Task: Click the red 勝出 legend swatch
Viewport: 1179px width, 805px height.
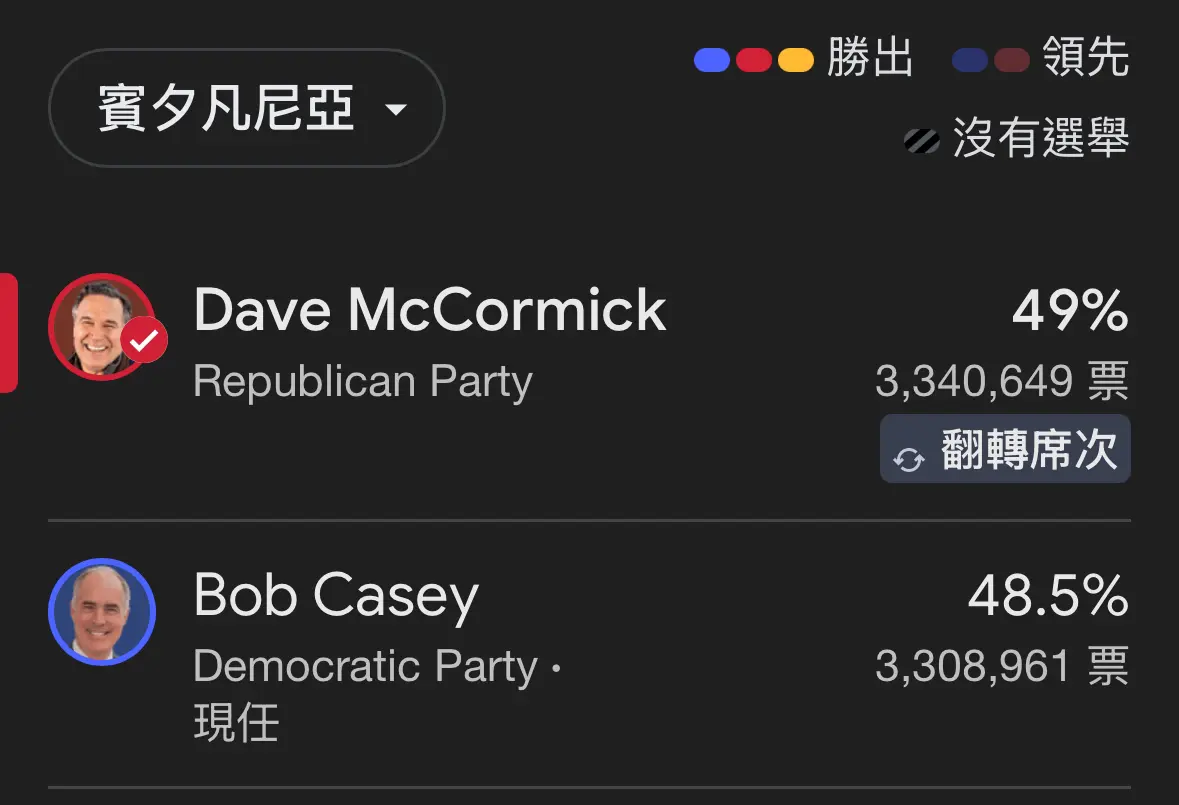Action: click(753, 59)
